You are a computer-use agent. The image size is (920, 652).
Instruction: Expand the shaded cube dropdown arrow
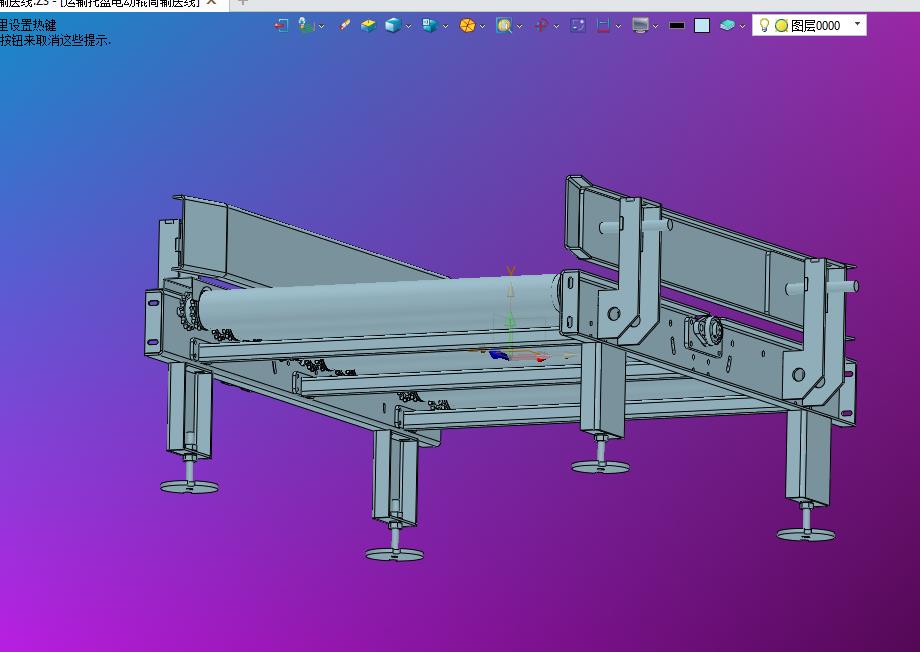tap(408, 26)
